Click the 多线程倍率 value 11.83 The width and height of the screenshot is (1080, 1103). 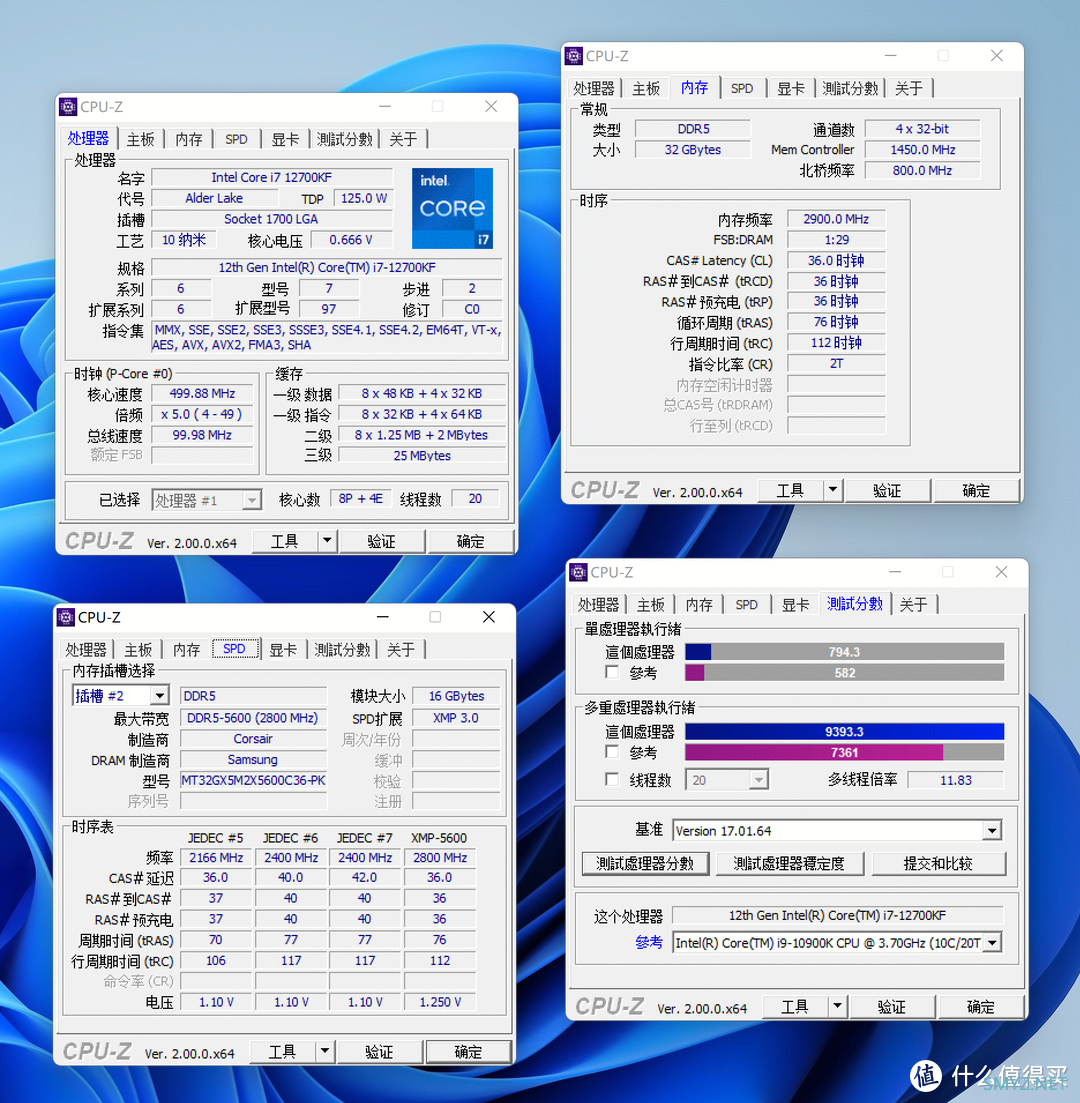[955, 779]
